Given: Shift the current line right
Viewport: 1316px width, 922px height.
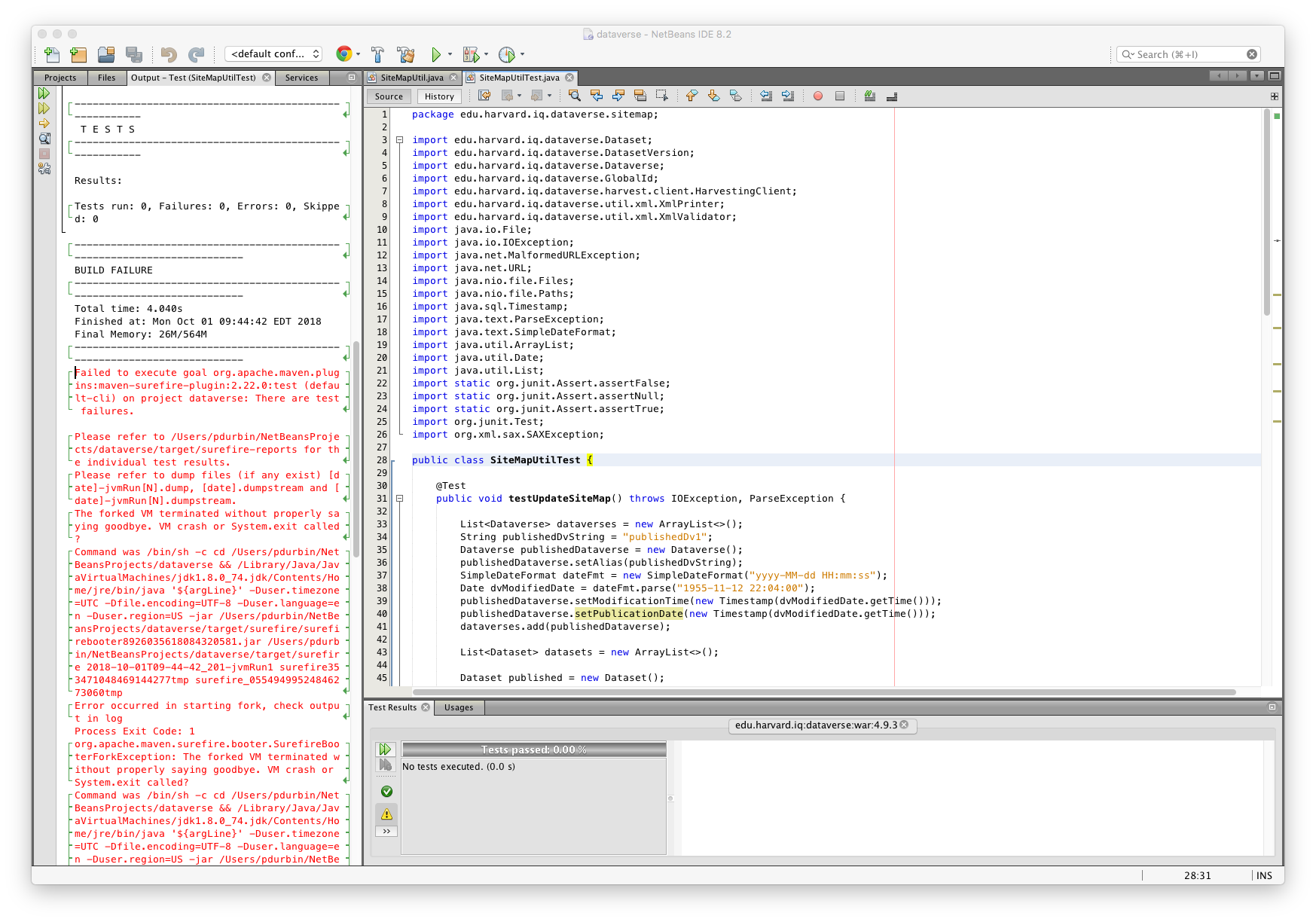Looking at the screenshot, I should pos(788,96).
